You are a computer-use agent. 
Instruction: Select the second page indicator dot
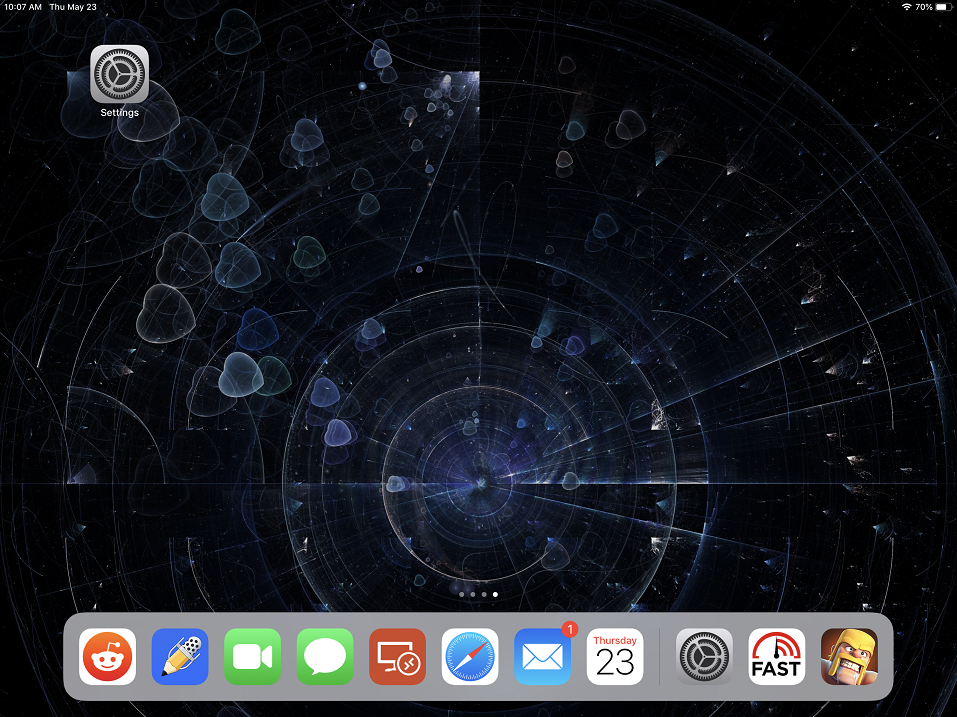(x=472, y=594)
